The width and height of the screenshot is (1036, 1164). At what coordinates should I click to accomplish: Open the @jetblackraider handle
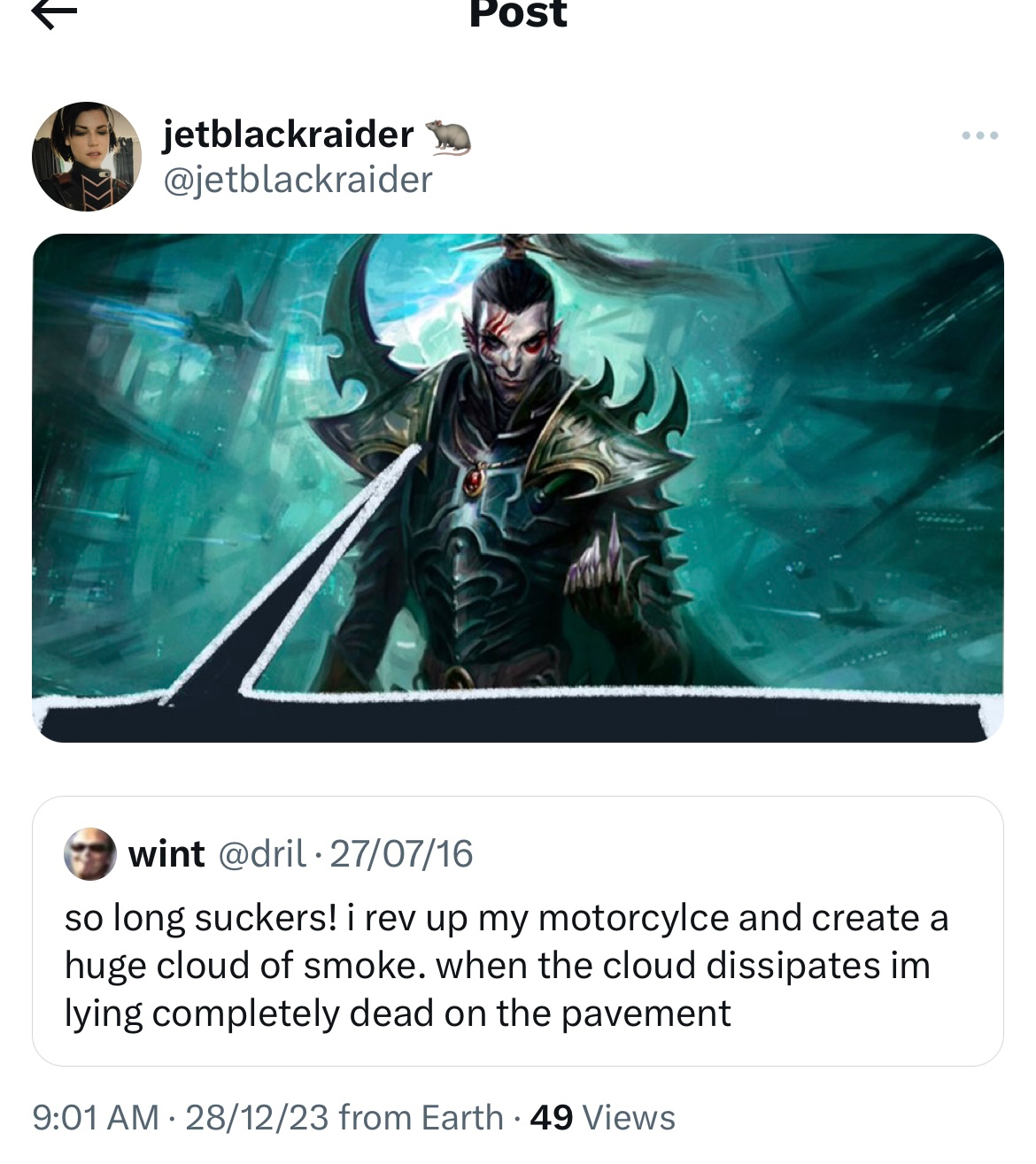pyautogui.click(x=298, y=180)
